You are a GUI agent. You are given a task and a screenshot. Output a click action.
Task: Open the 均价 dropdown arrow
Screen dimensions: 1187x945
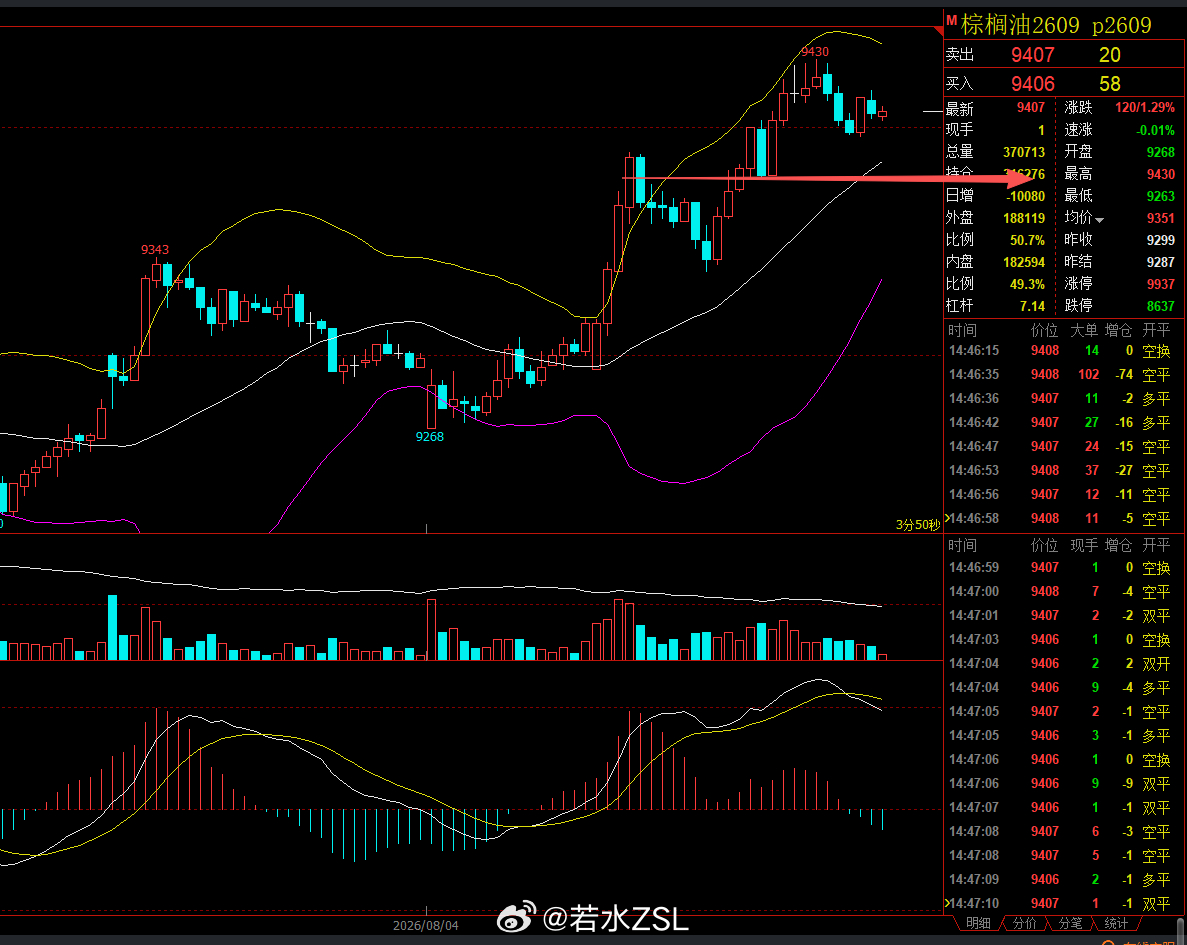1099,220
